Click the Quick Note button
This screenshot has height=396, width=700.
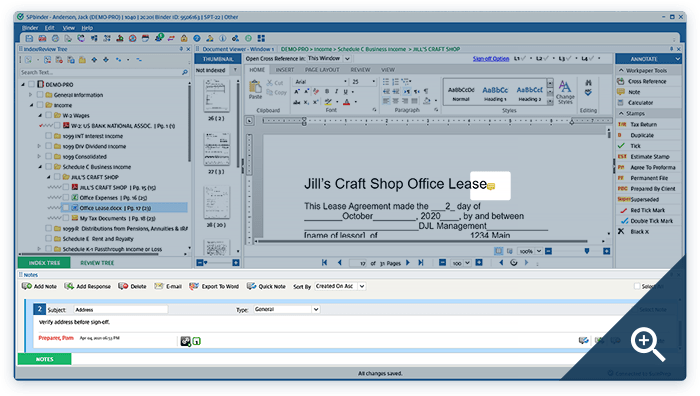[266, 286]
